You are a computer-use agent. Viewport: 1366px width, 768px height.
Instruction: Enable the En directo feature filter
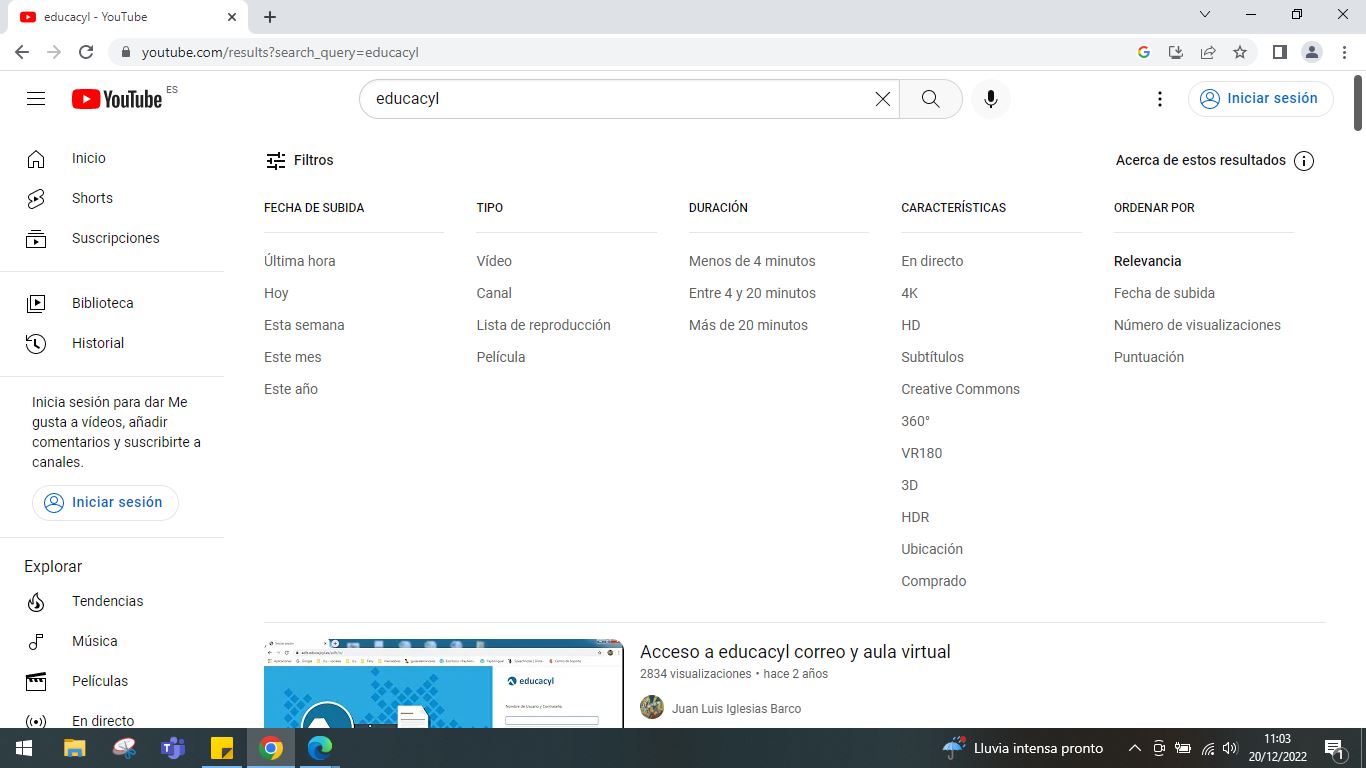tap(932, 261)
